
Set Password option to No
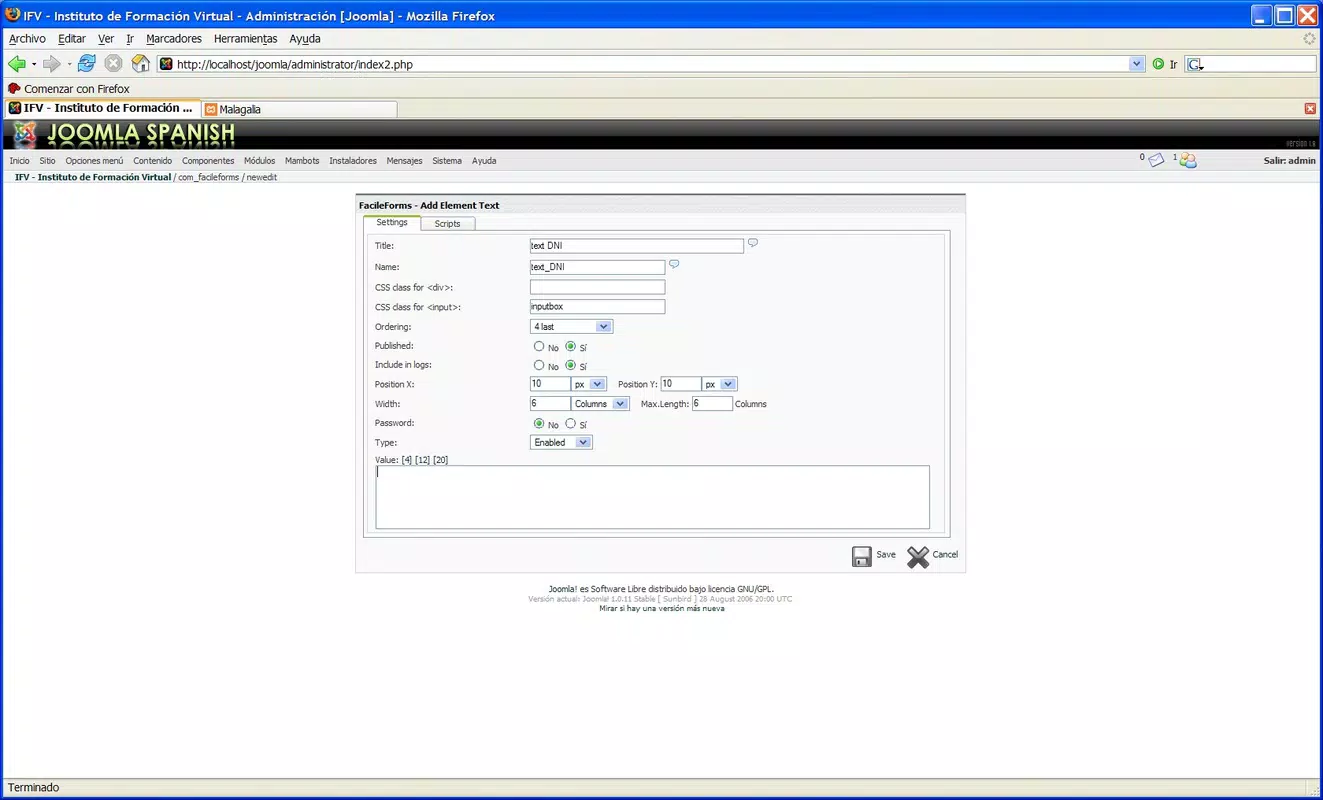point(539,424)
